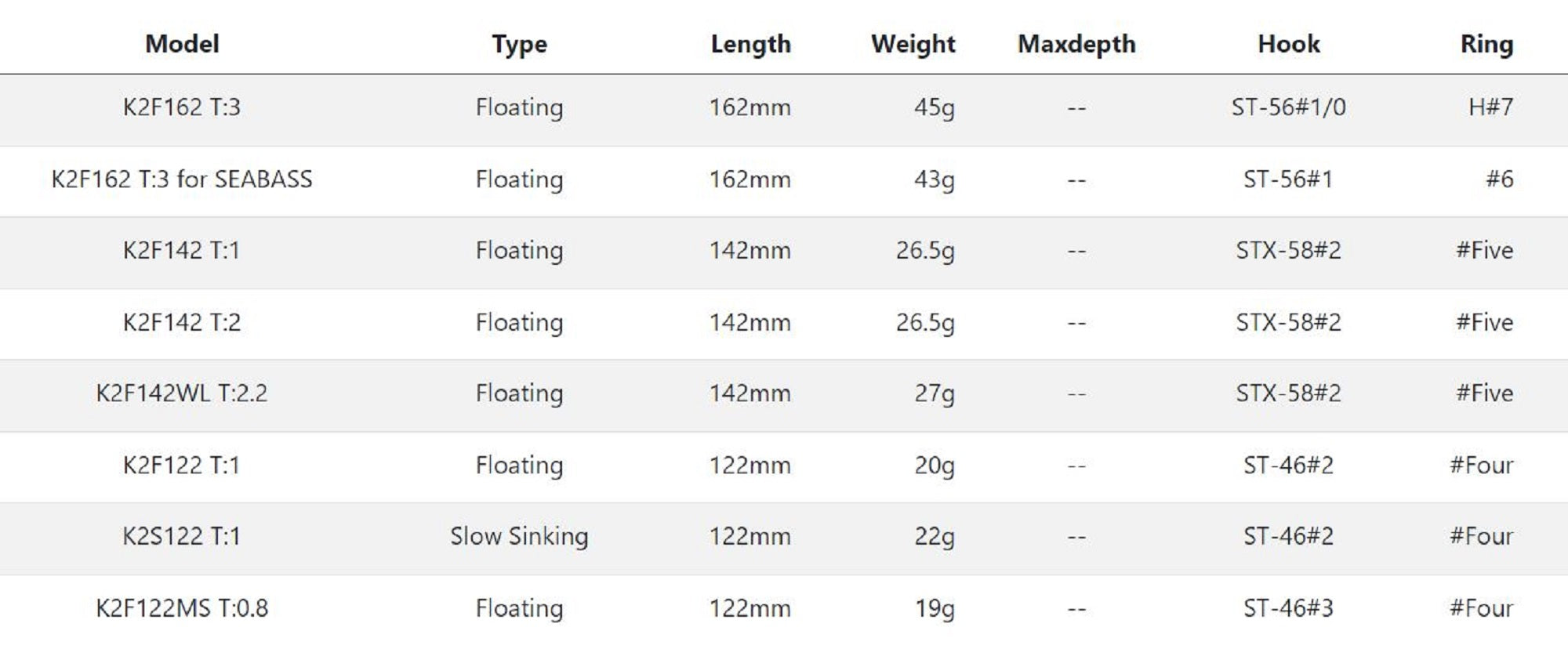
Task: Click the Length column header
Action: pos(750,45)
